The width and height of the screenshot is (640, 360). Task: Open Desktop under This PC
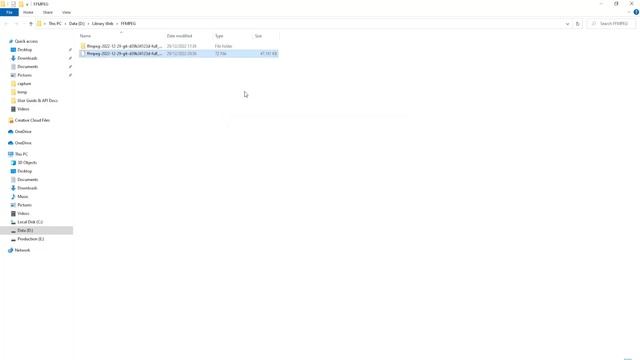pos(24,171)
